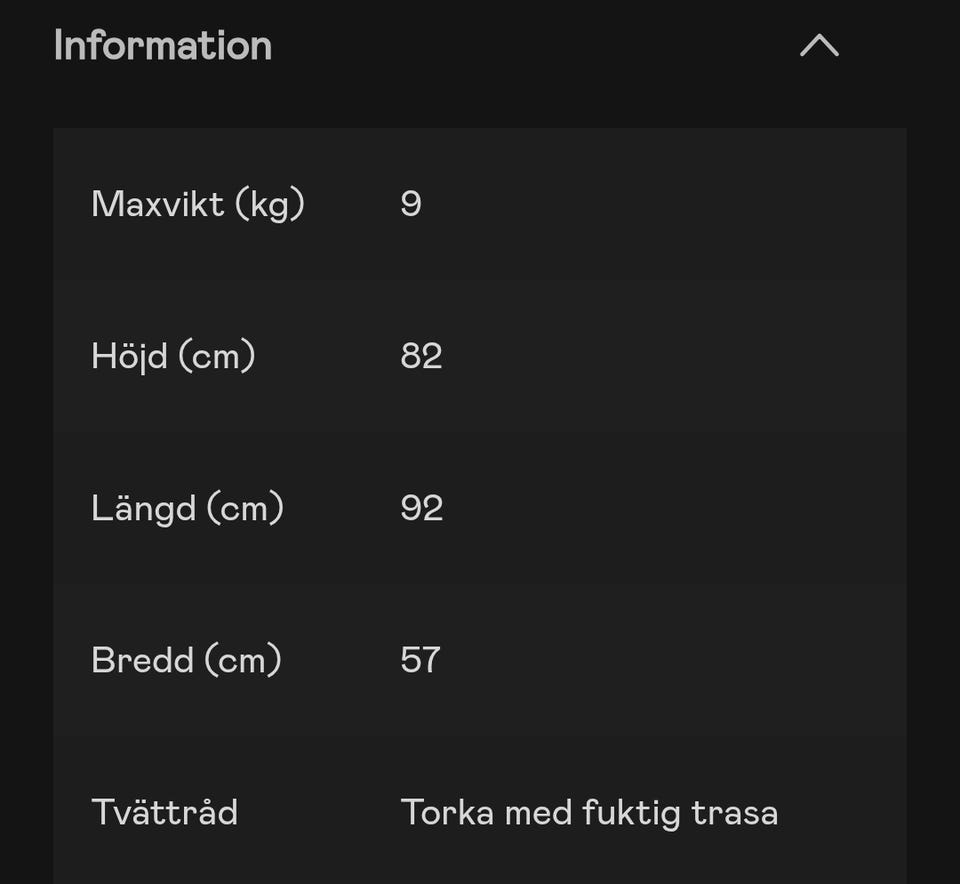The image size is (960, 884).
Task: Click the (cm) unit after Längd
Action: [x=245, y=508]
